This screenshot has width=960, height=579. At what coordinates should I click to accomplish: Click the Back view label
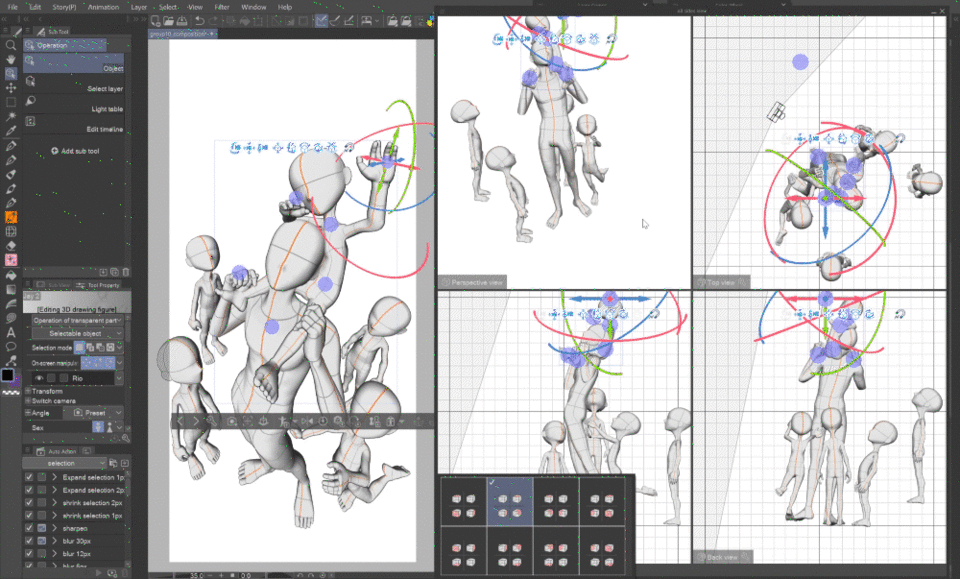tap(722, 557)
